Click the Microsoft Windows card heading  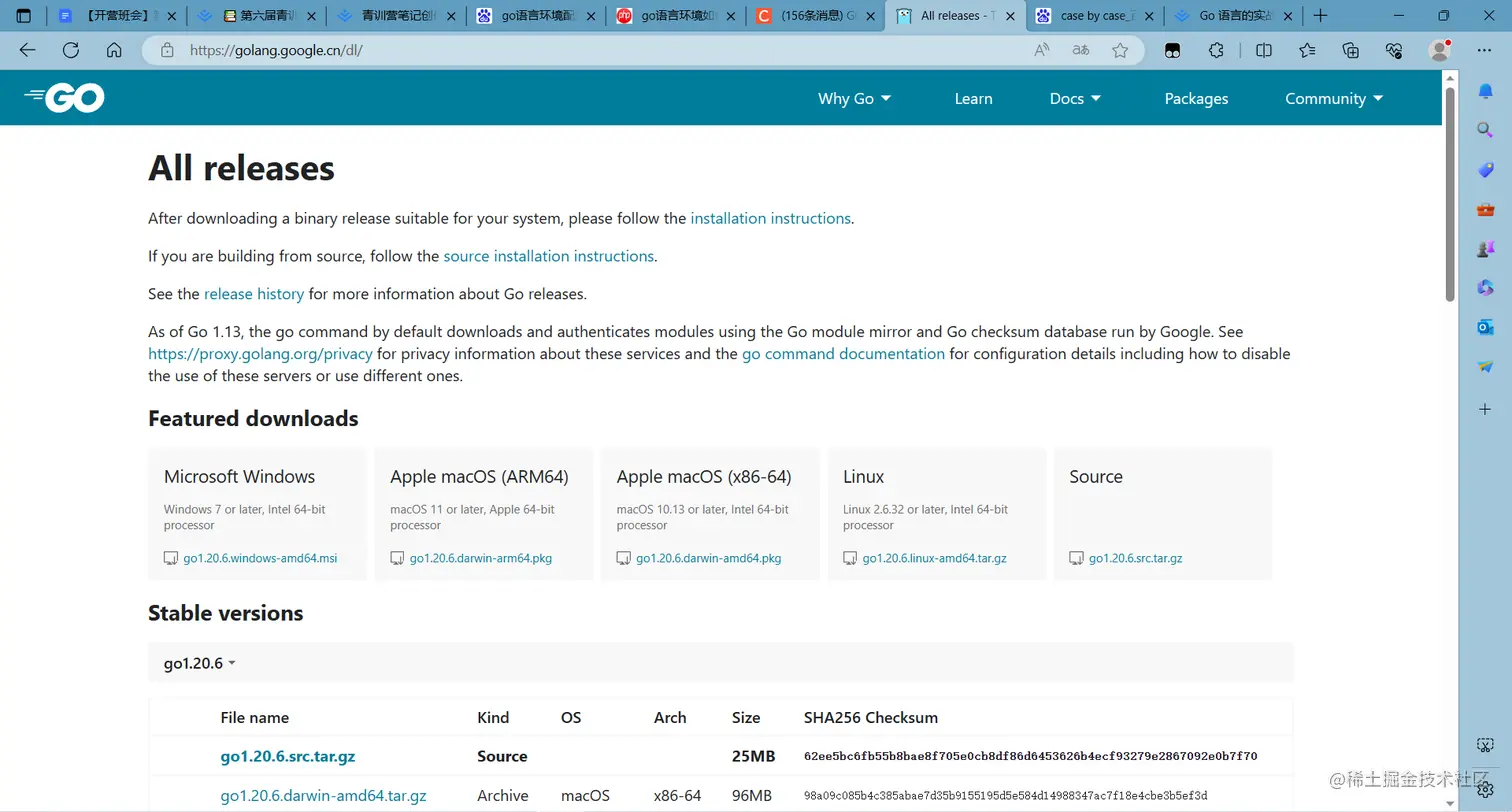tap(239, 477)
